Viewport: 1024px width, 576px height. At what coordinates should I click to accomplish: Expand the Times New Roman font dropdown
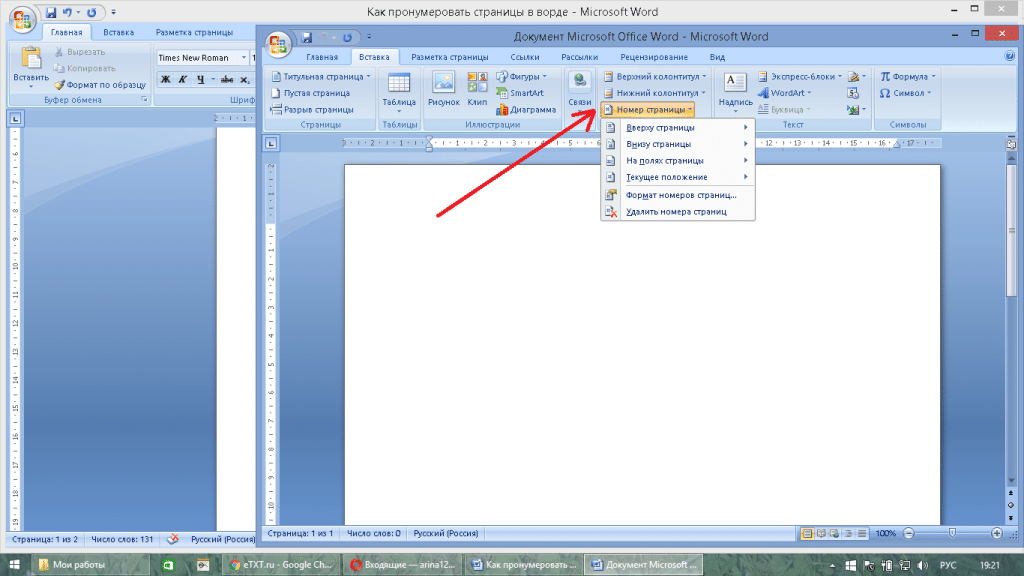243,58
